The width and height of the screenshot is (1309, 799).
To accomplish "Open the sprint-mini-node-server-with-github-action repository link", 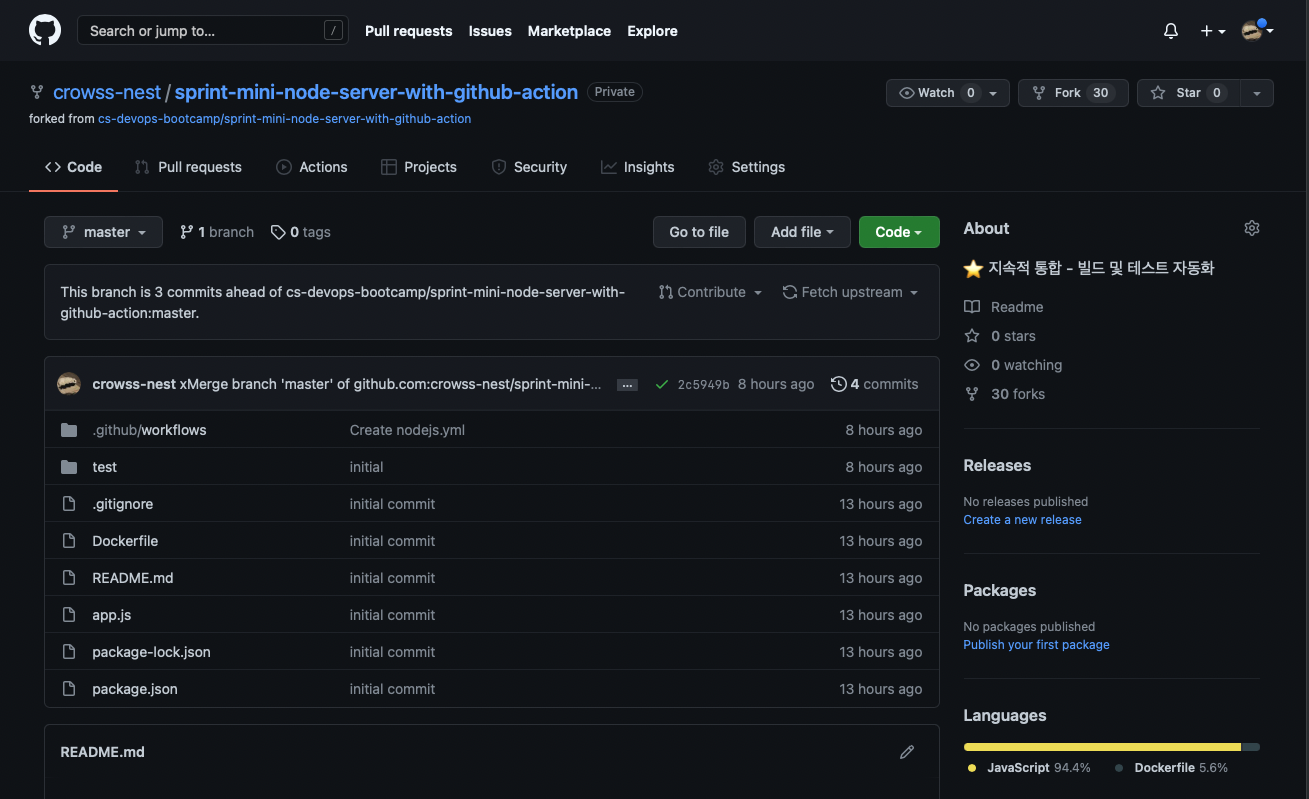I will (x=376, y=92).
